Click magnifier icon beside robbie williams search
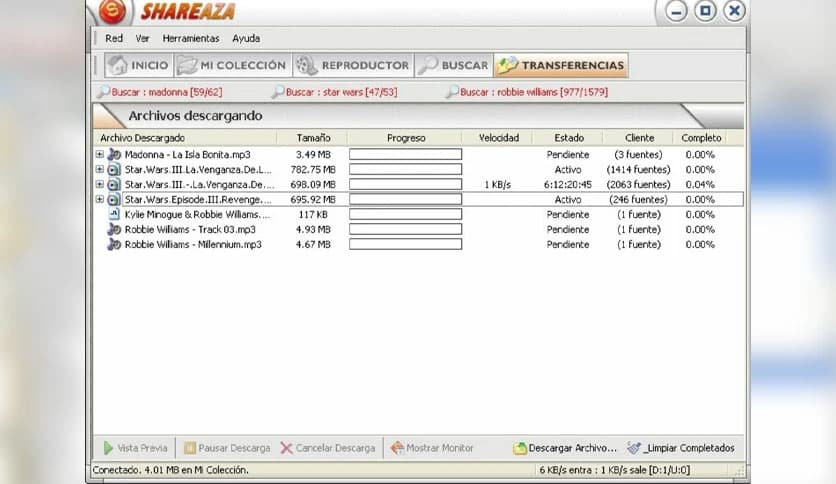Image resolution: width=836 pixels, height=484 pixels. click(x=452, y=92)
